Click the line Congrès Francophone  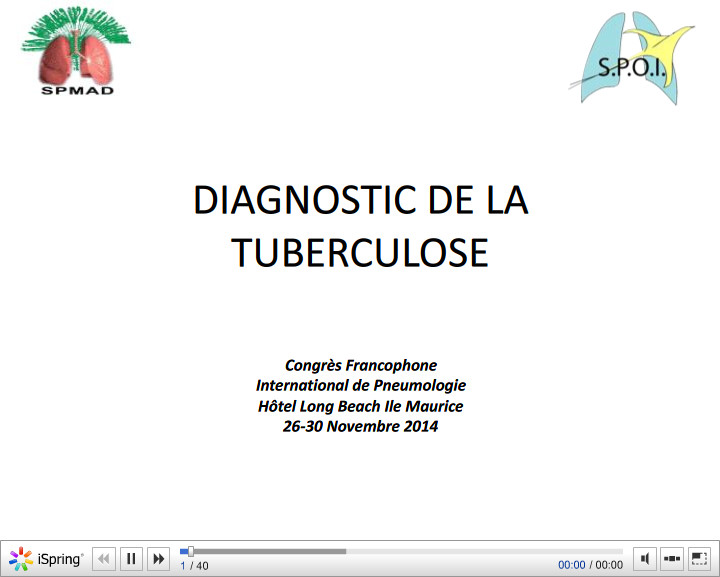[361, 365]
